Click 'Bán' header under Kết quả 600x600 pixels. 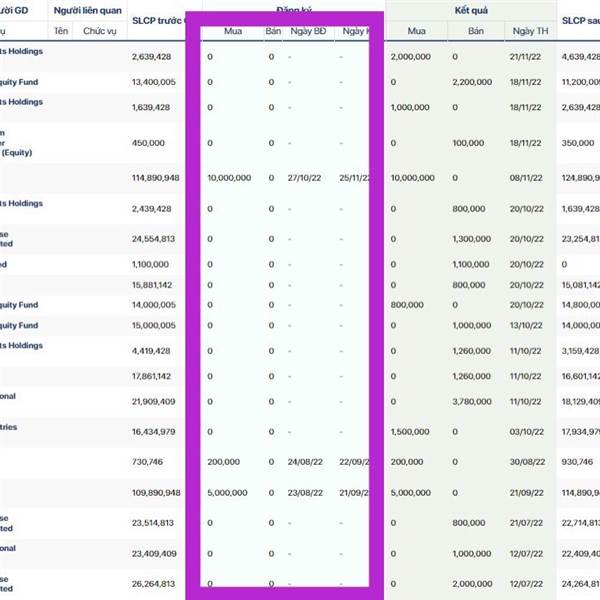point(476,31)
